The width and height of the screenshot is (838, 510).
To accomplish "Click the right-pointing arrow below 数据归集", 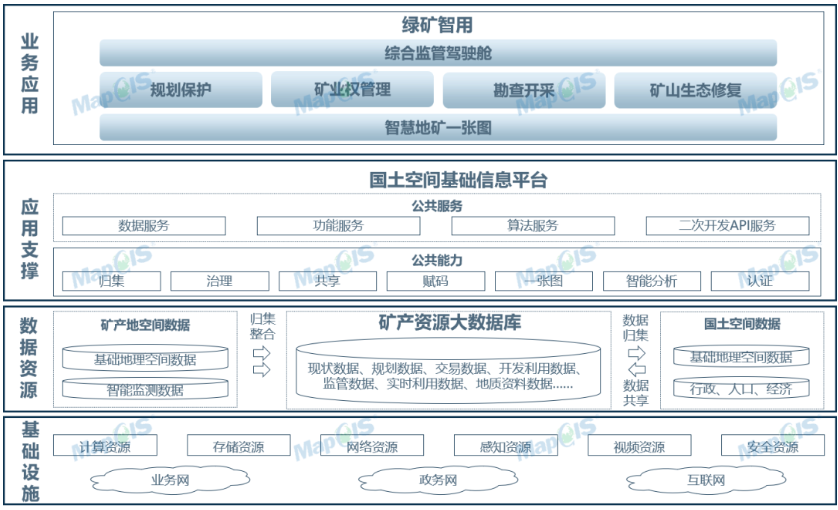I will tap(637, 353).
